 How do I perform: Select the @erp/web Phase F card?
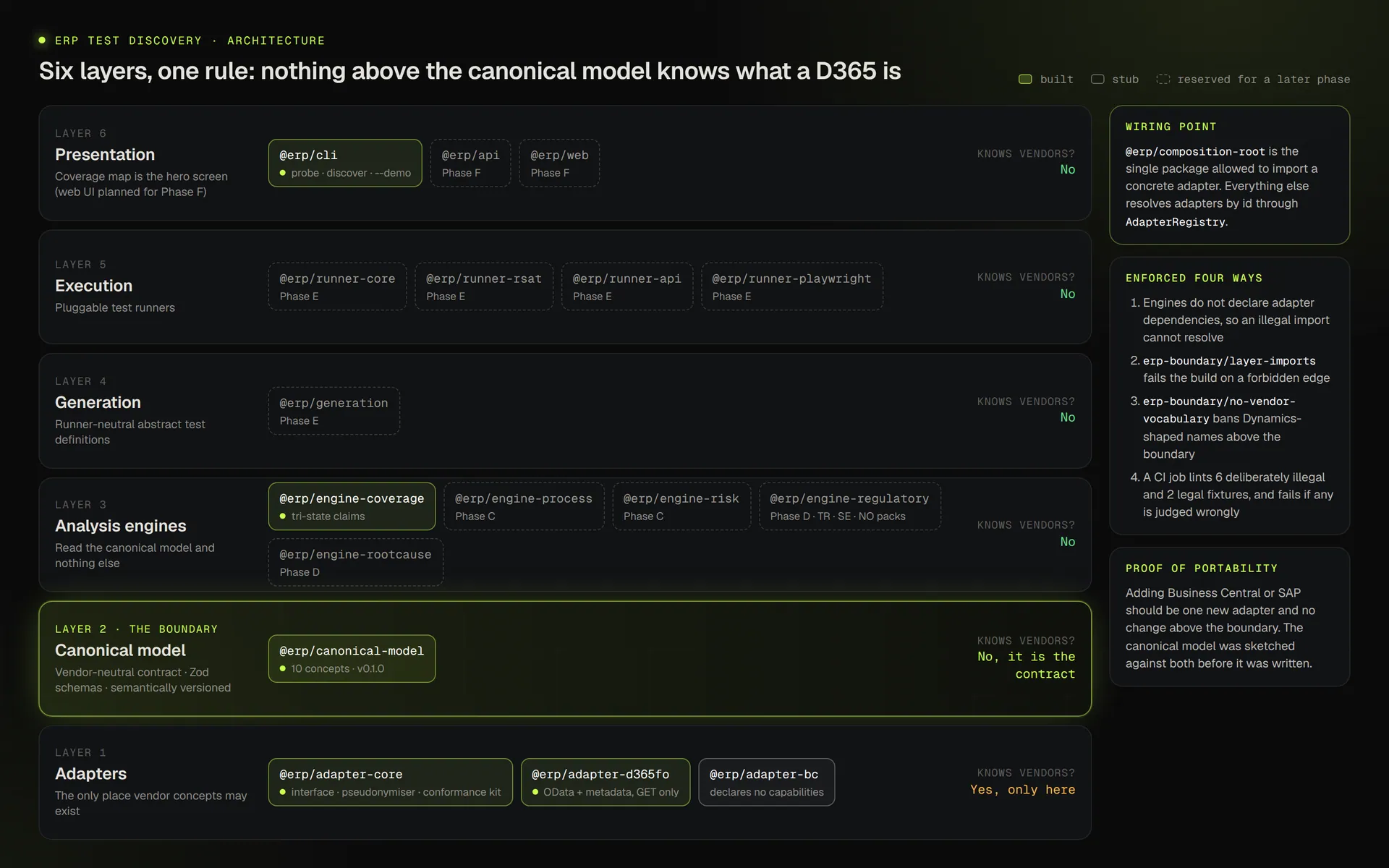point(559,163)
